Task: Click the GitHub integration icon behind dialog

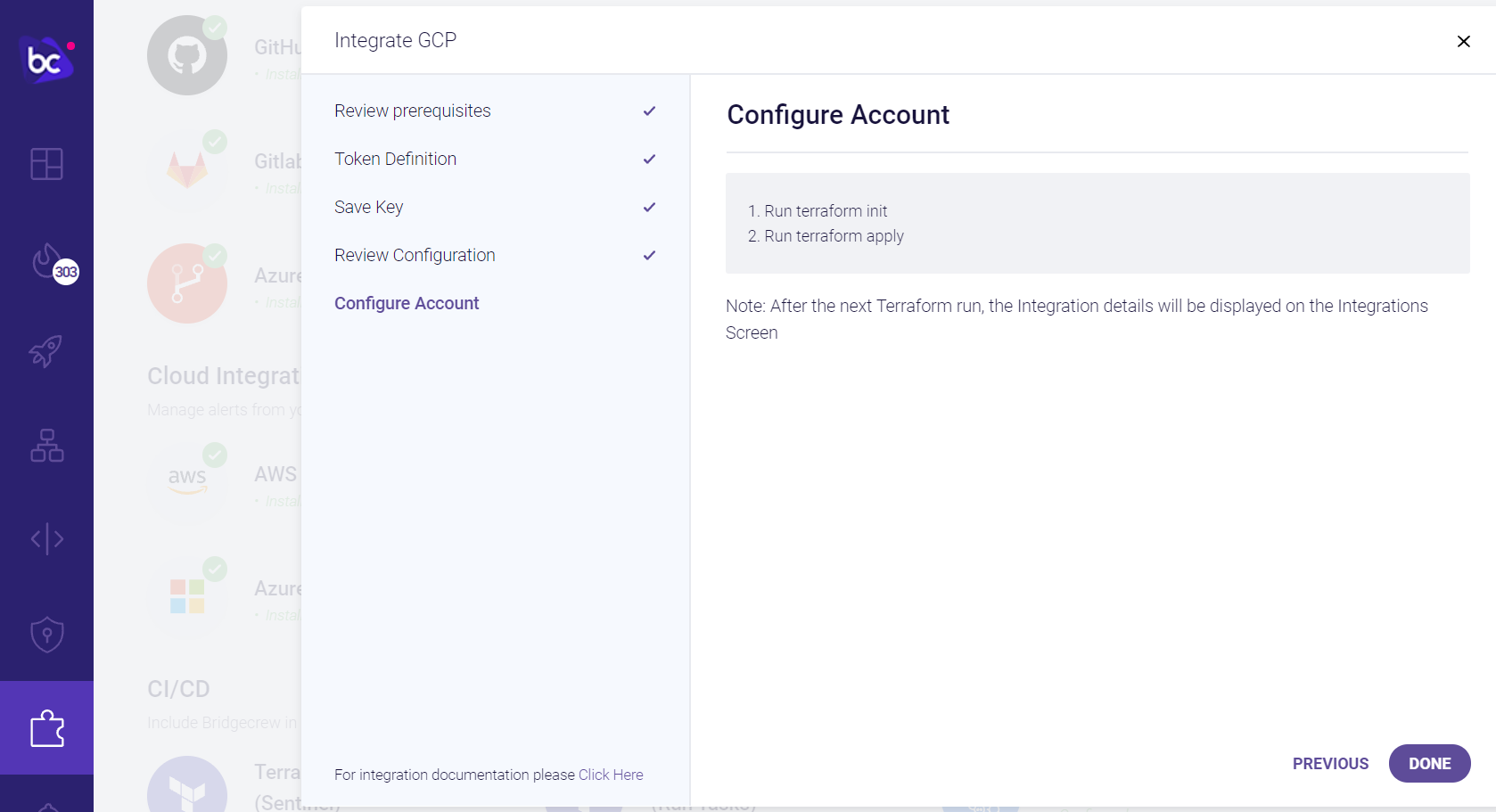Action: coord(187,55)
